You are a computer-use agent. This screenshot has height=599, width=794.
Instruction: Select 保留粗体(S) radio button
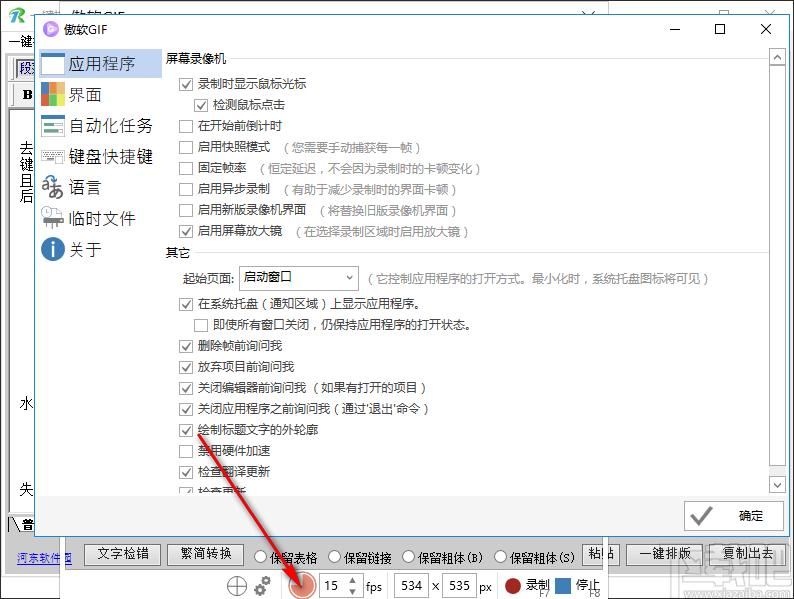point(500,557)
